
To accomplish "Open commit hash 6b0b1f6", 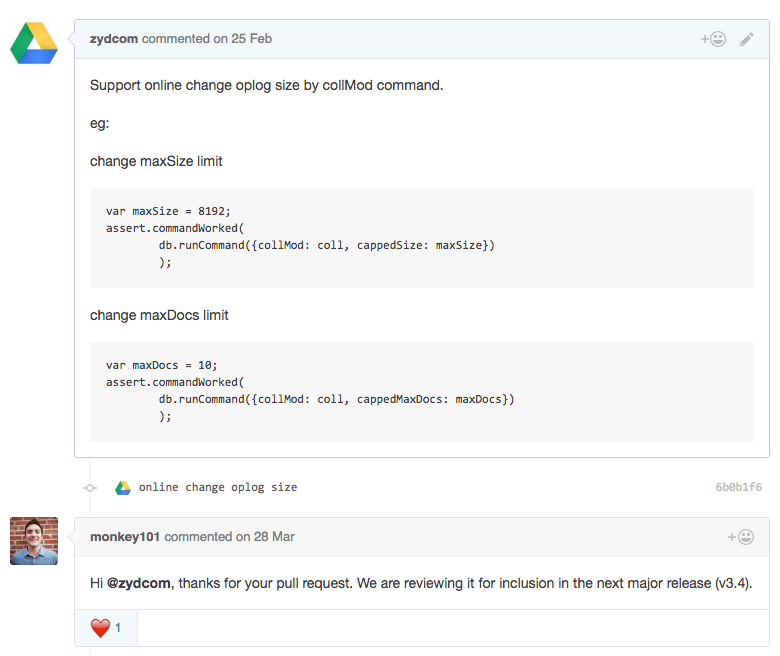I will (x=738, y=488).
